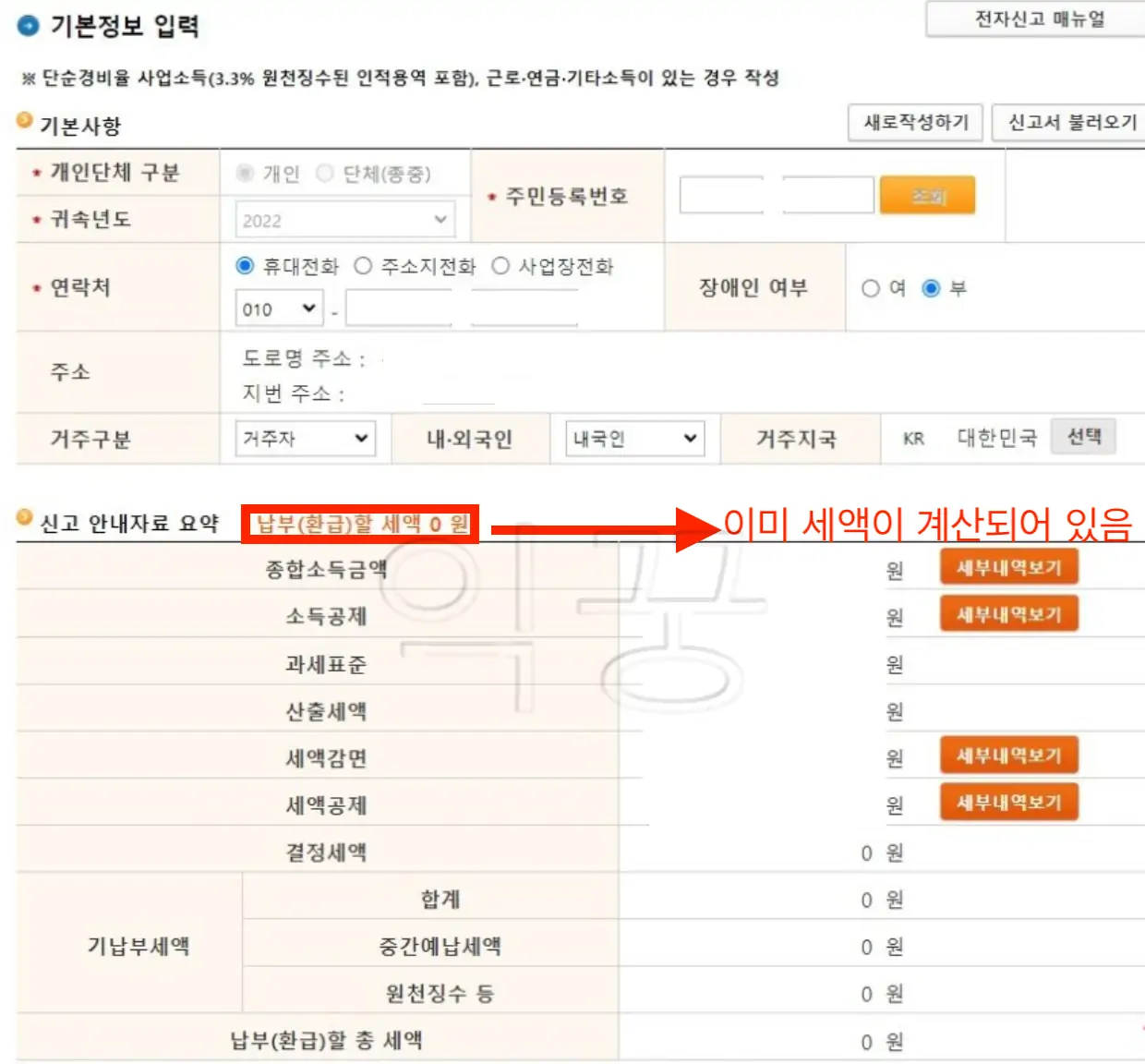Select 여 for 장애인 여부
The width and height of the screenshot is (1145, 1064).
click(x=870, y=288)
